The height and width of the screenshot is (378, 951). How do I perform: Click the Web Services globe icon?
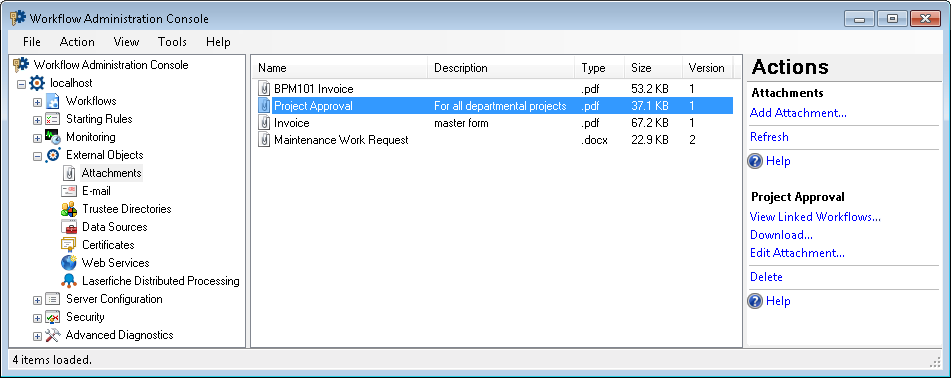tap(69, 263)
